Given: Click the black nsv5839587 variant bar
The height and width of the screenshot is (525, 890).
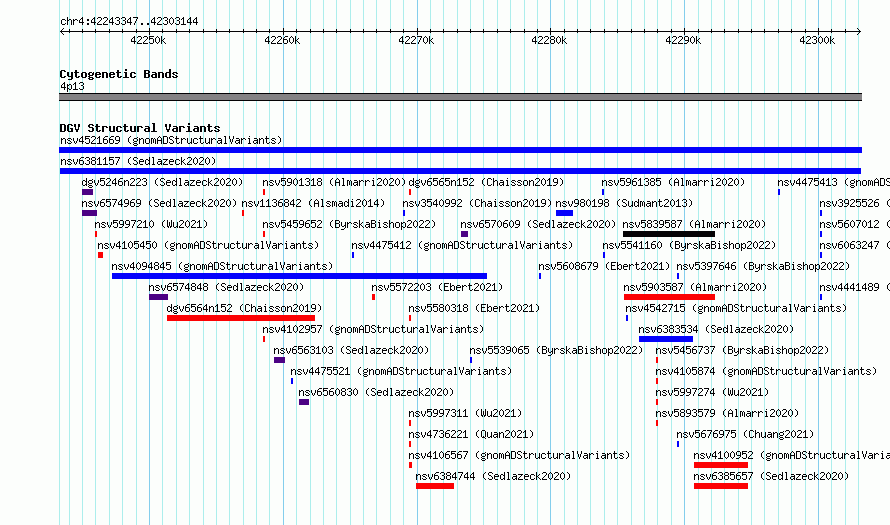Looking at the screenshot, I should click(x=669, y=234).
